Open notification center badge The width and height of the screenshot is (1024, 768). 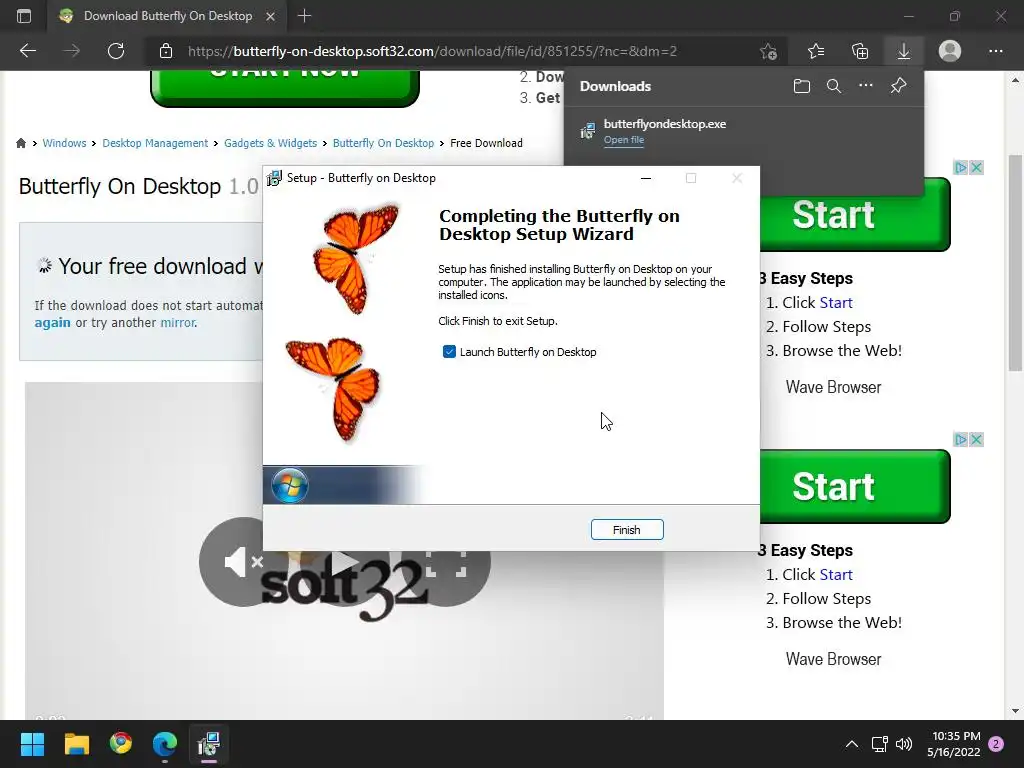tap(996, 744)
